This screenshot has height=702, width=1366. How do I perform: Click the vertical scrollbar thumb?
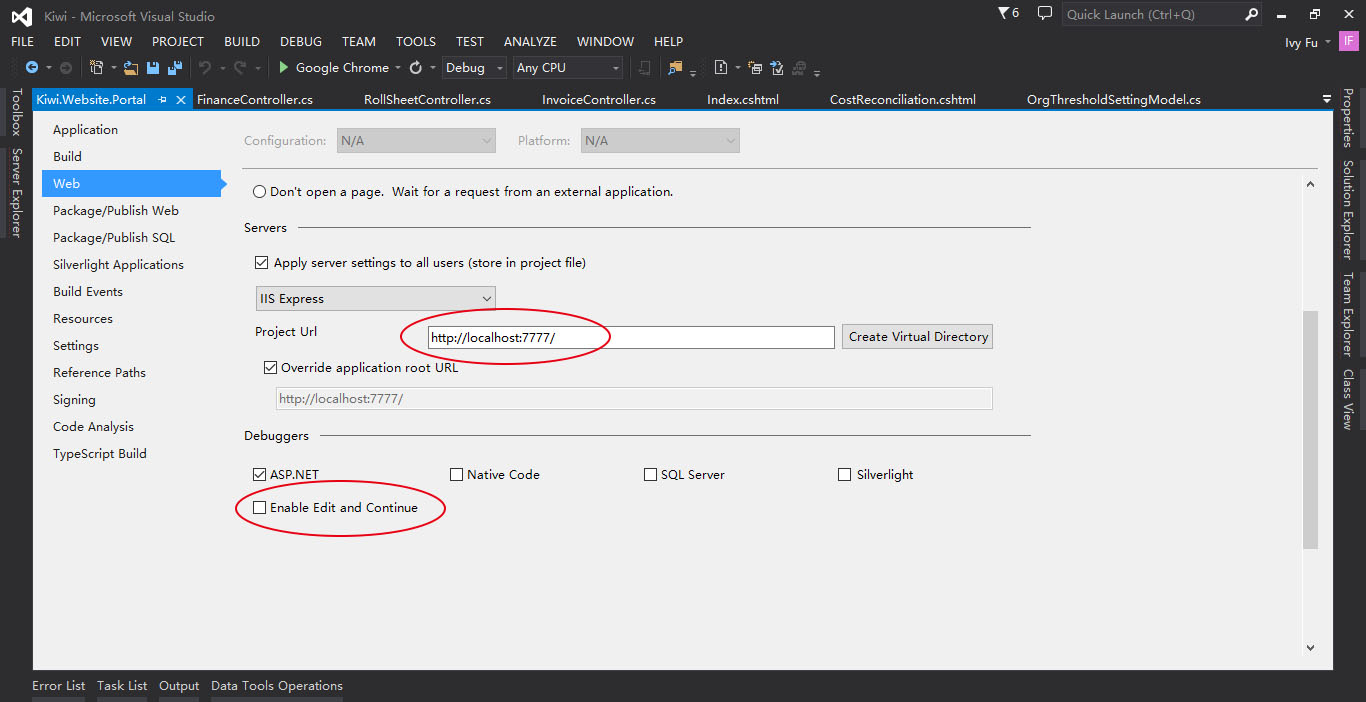(1311, 430)
